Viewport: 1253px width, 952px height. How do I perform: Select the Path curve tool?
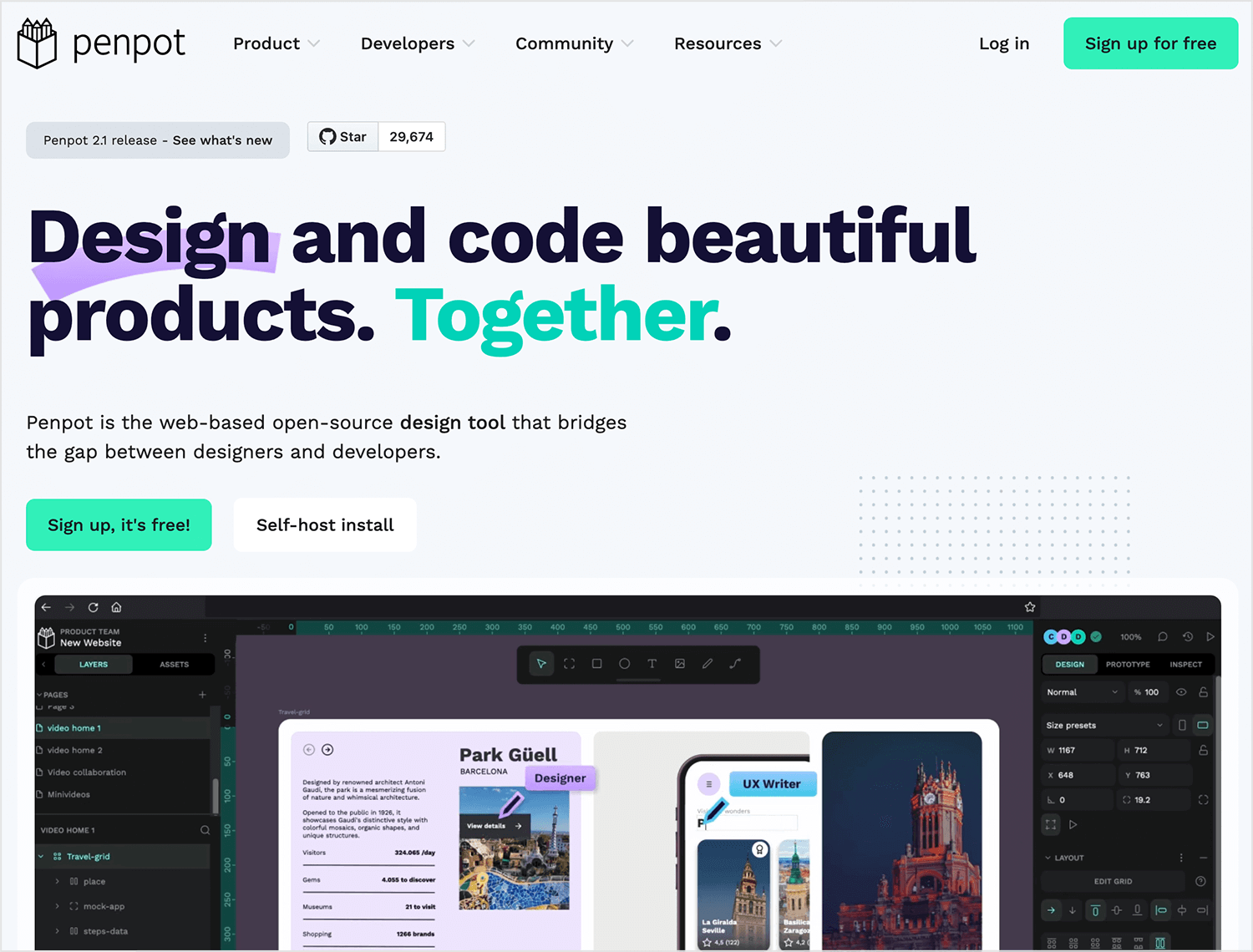(x=735, y=664)
